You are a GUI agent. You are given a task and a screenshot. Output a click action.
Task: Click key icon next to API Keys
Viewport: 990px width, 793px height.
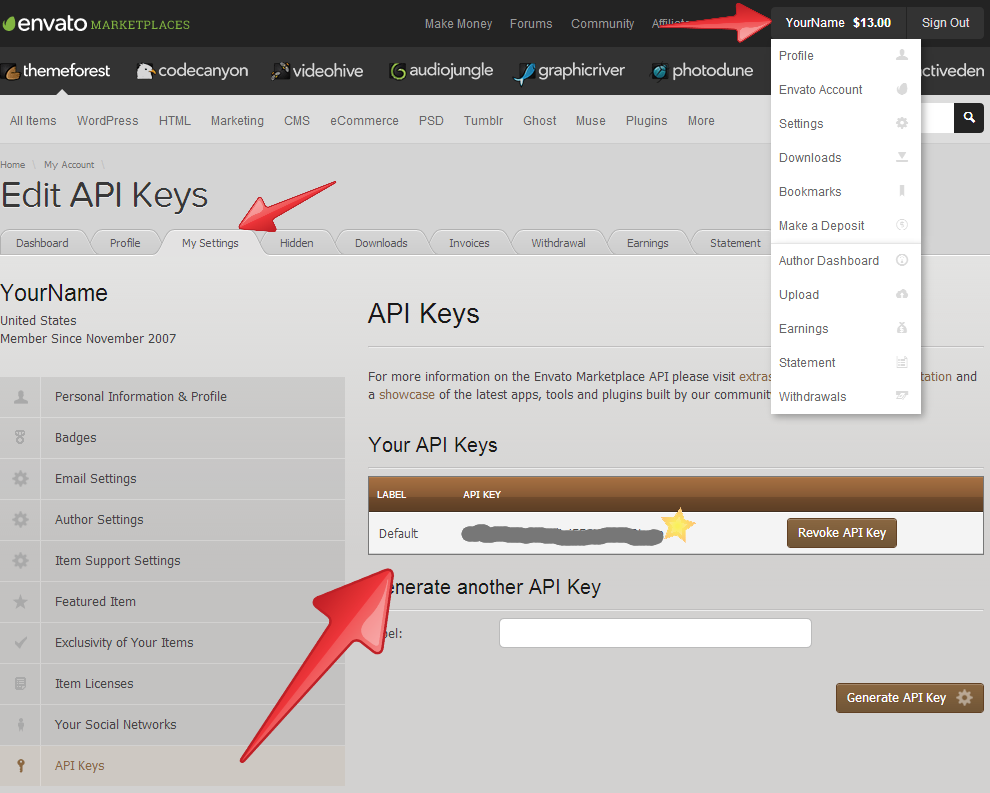21,765
